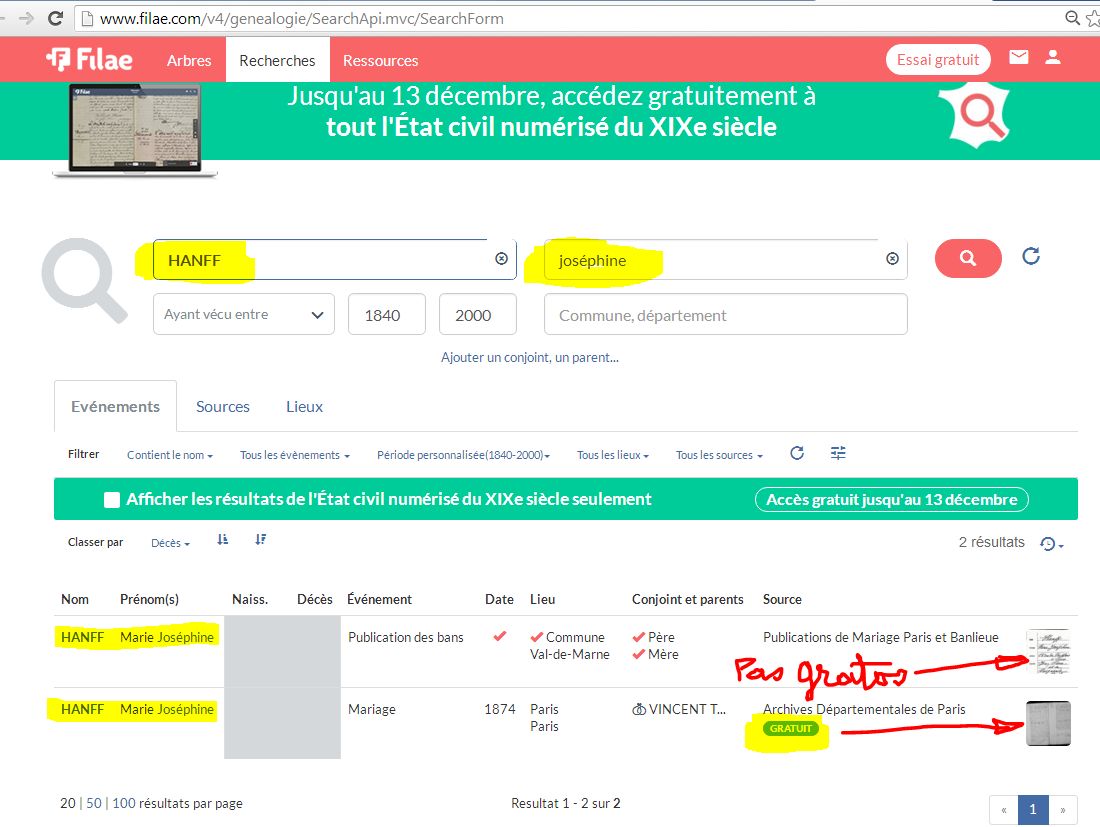Go to page 1 of results
Screen dimensions: 1100x827
pos(1033,809)
